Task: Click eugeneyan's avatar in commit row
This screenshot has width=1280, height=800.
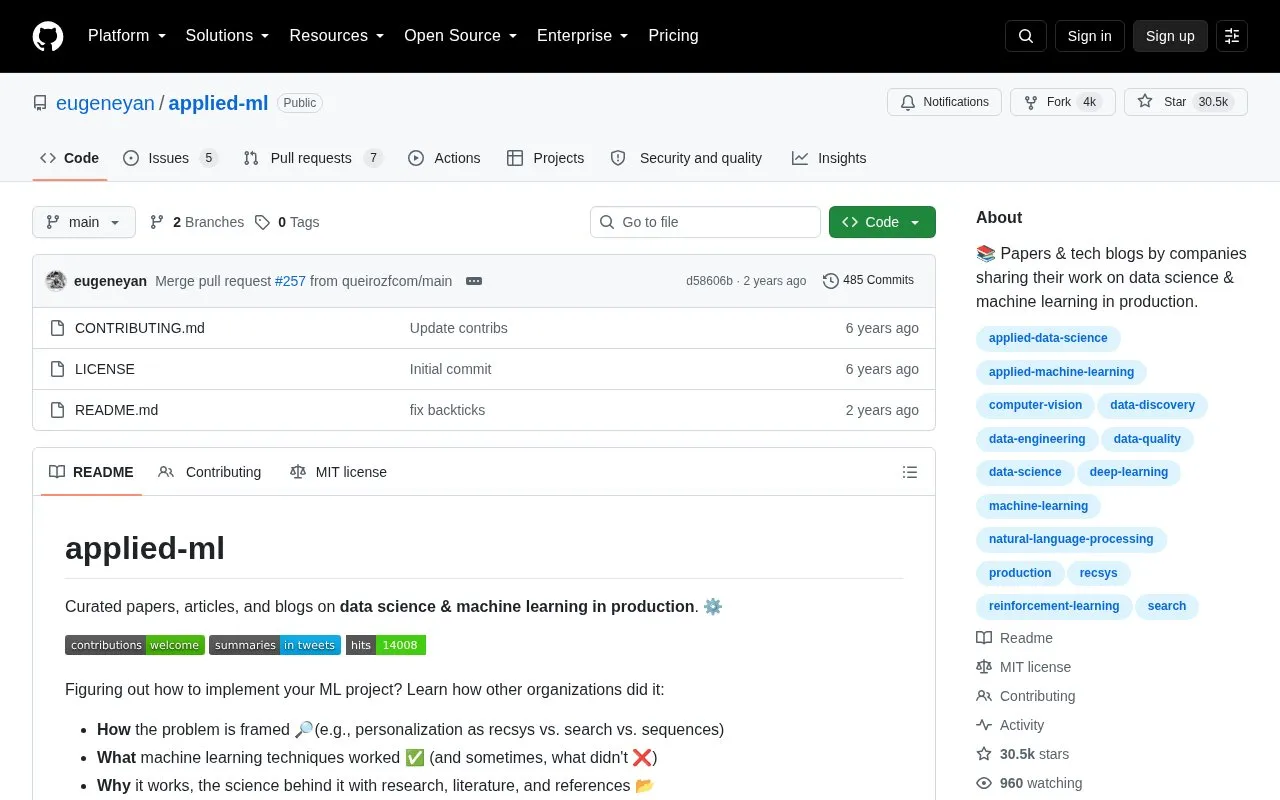Action: [x=56, y=281]
